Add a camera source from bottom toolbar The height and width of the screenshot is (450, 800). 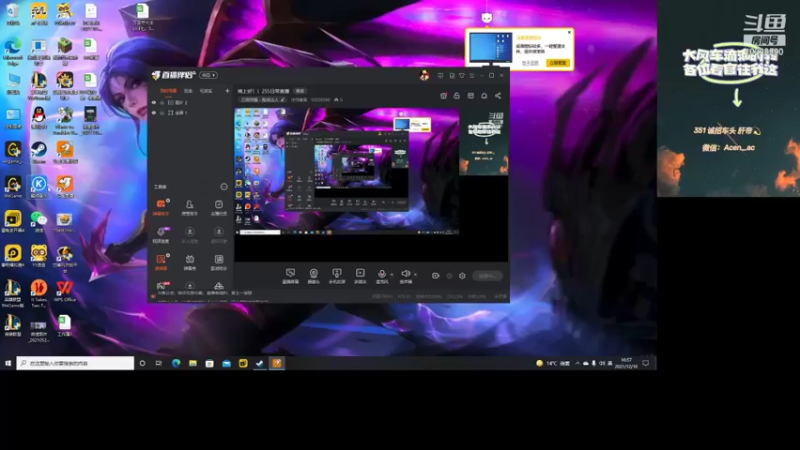pos(313,276)
